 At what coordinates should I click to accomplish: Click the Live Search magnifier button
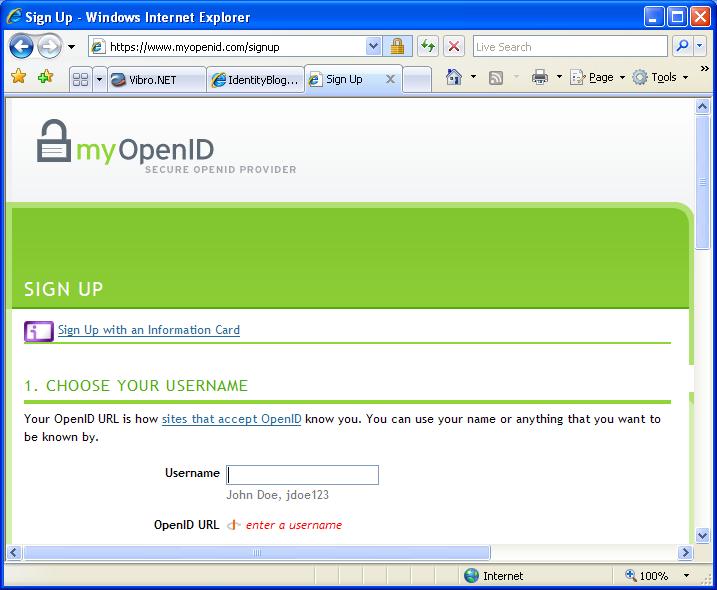[682, 47]
